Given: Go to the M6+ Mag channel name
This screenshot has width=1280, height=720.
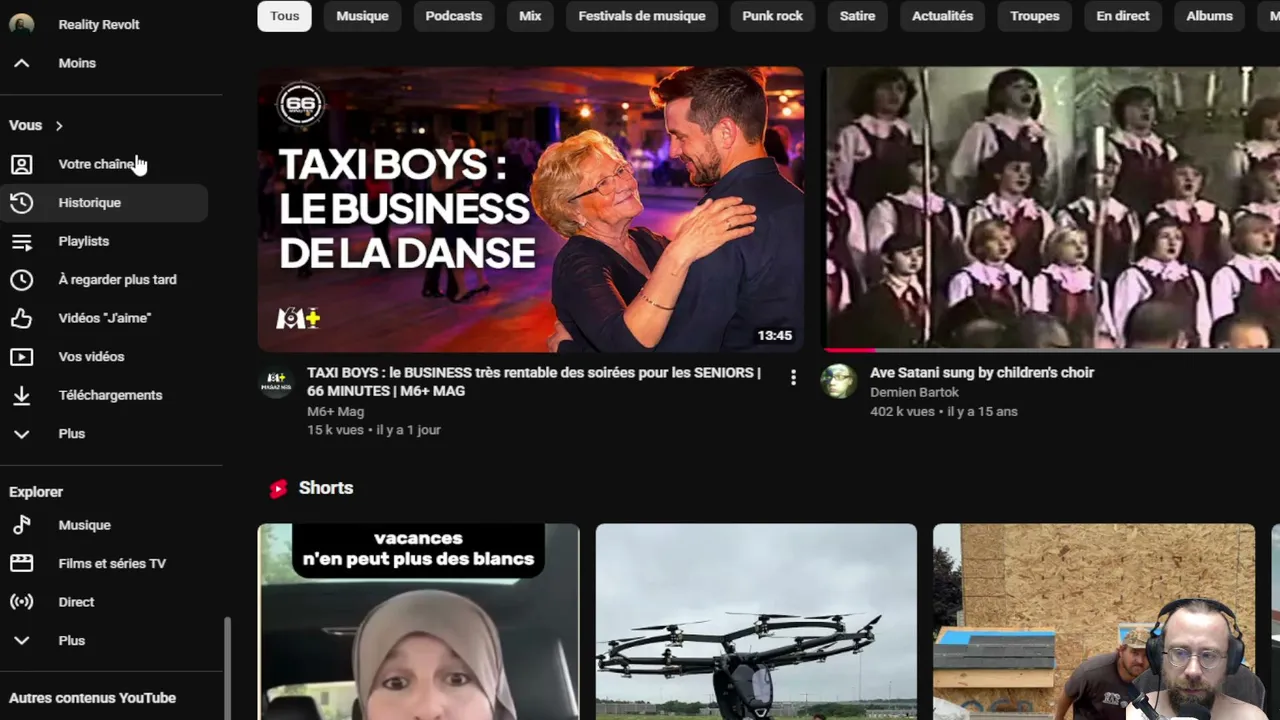Looking at the screenshot, I should tap(335, 411).
